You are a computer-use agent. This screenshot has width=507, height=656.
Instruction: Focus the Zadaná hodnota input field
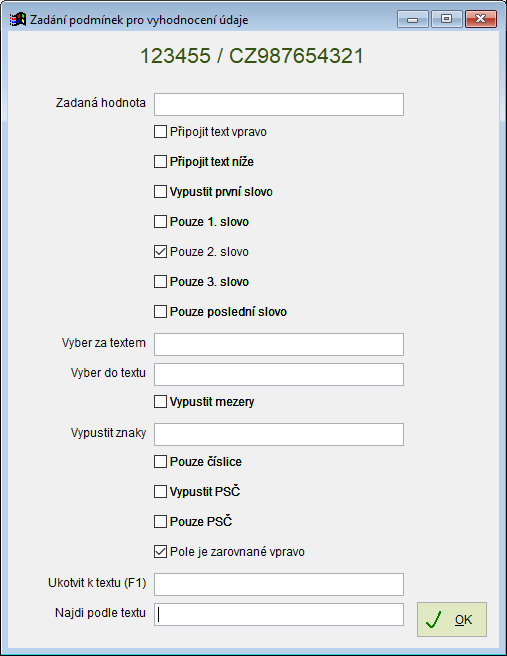[279, 105]
